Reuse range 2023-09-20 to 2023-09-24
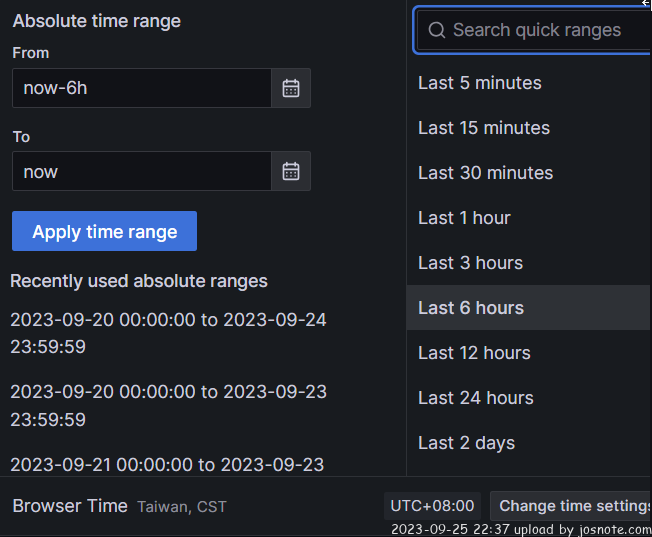The width and height of the screenshot is (652, 537). tap(168, 333)
